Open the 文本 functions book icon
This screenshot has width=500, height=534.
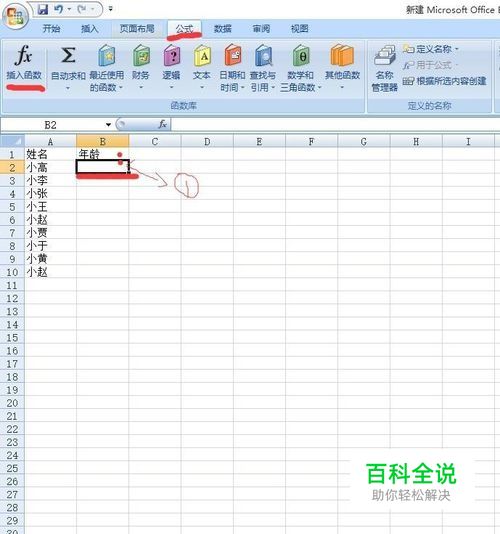202,56
